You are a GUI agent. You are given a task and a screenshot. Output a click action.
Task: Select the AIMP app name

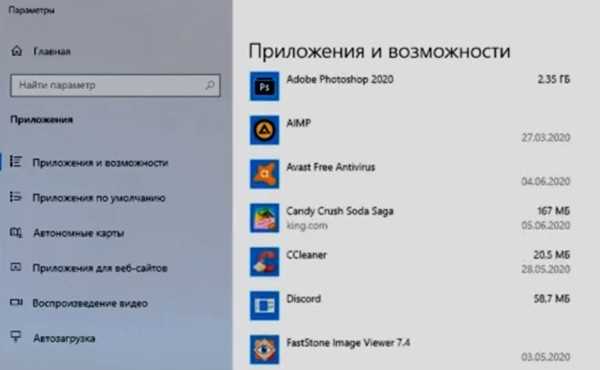tap(298, 123)
